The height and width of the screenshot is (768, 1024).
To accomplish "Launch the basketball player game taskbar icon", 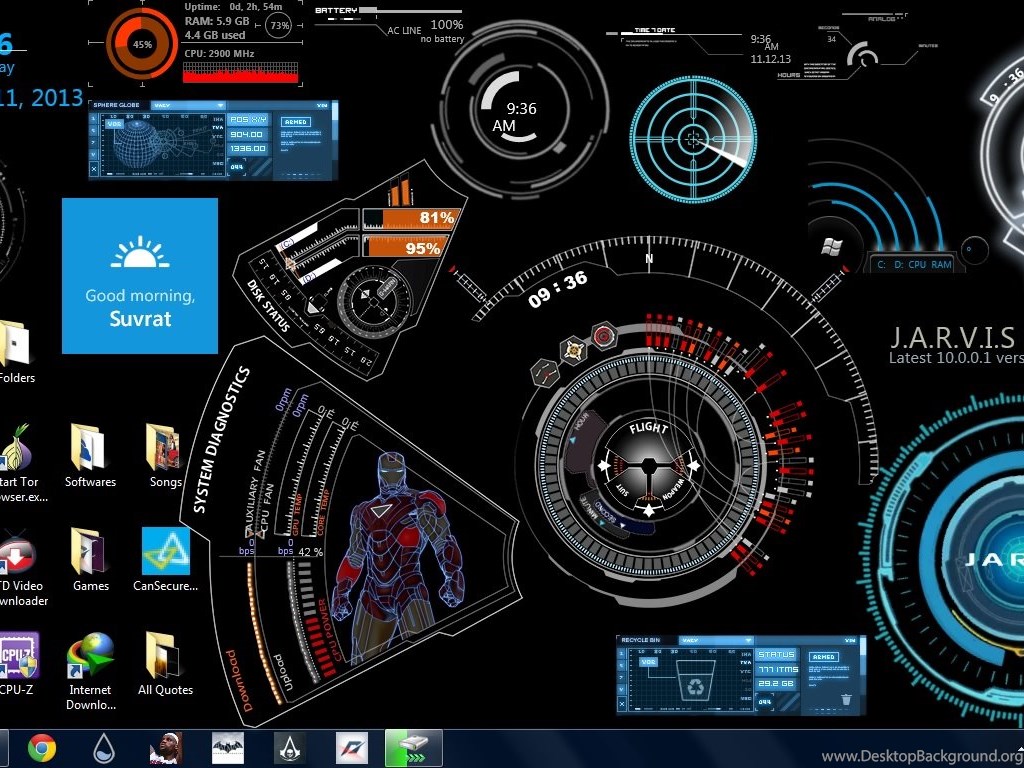I will pyautogui.click(x=165, y=748).
